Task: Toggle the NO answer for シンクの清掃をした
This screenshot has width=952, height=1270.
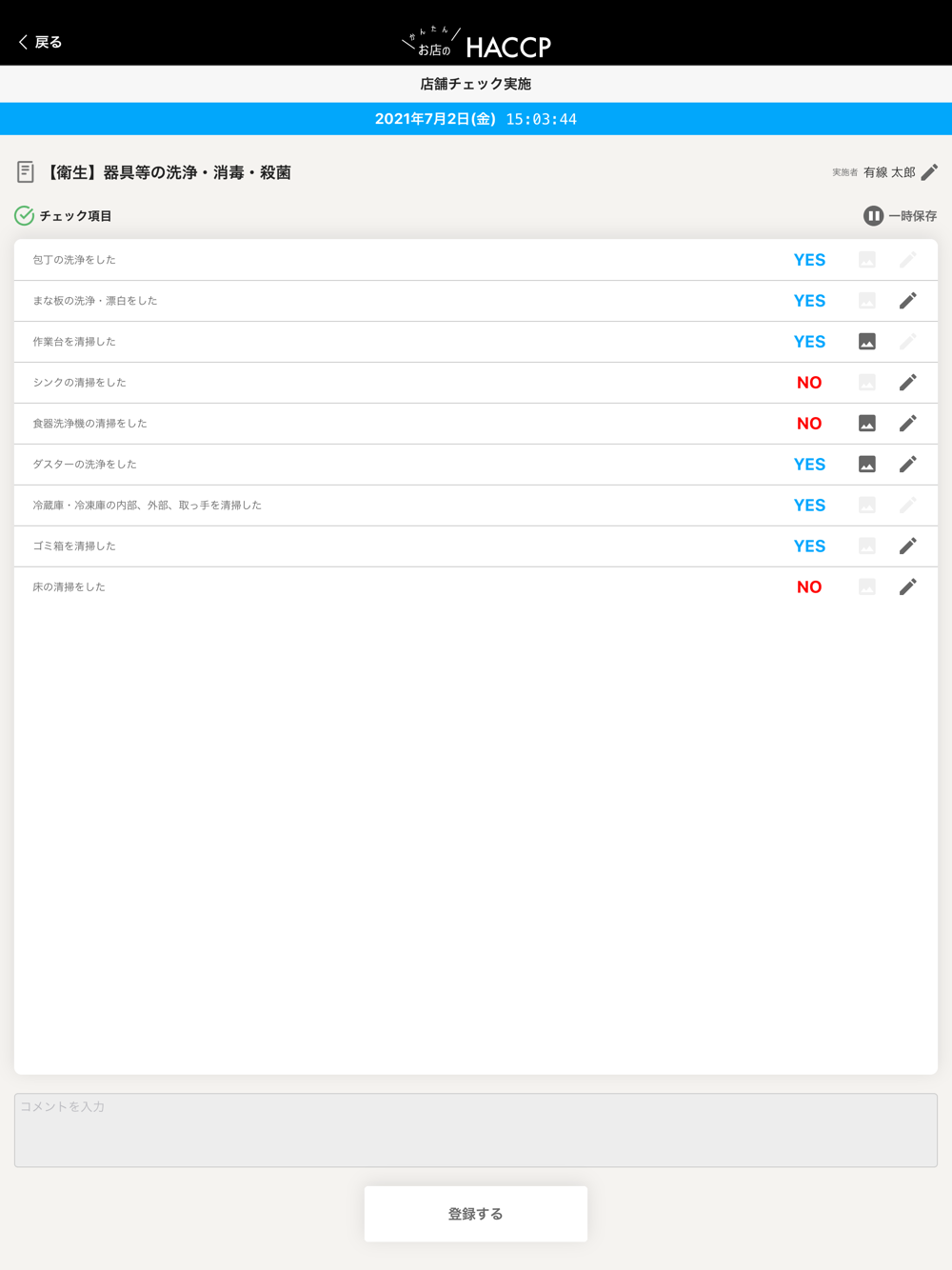Action: point(809,383)
